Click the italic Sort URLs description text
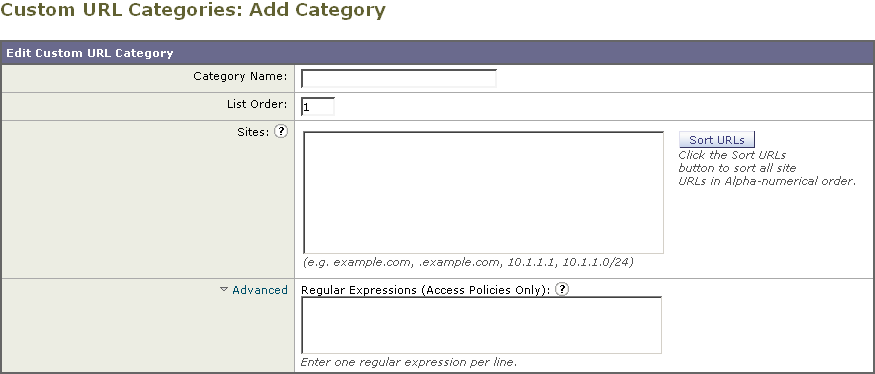This screenshot has height=374, width=875. pyautogui.click(x=767, y=168)
